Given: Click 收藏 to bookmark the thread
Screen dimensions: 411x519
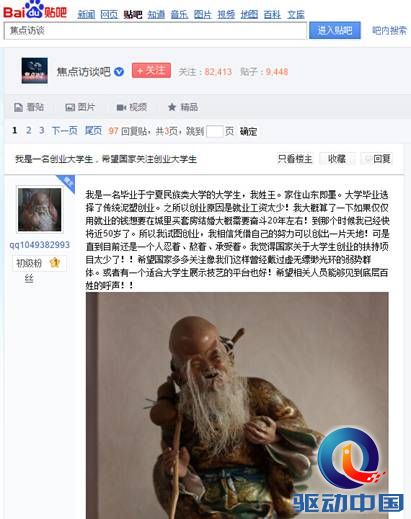Looking at the screenshot, I should [x=337, y=159].
